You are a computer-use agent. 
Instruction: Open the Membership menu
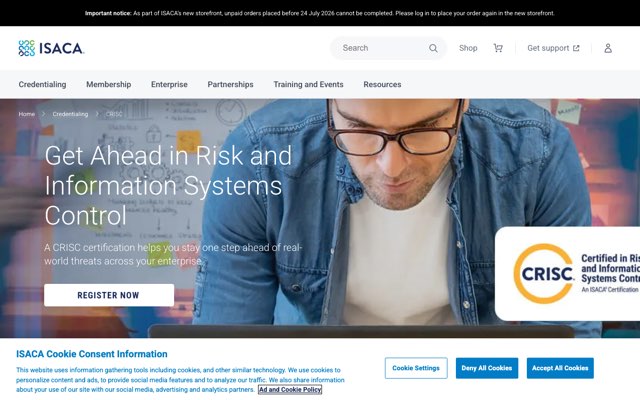pyautogui.click(x=109, y=84)
